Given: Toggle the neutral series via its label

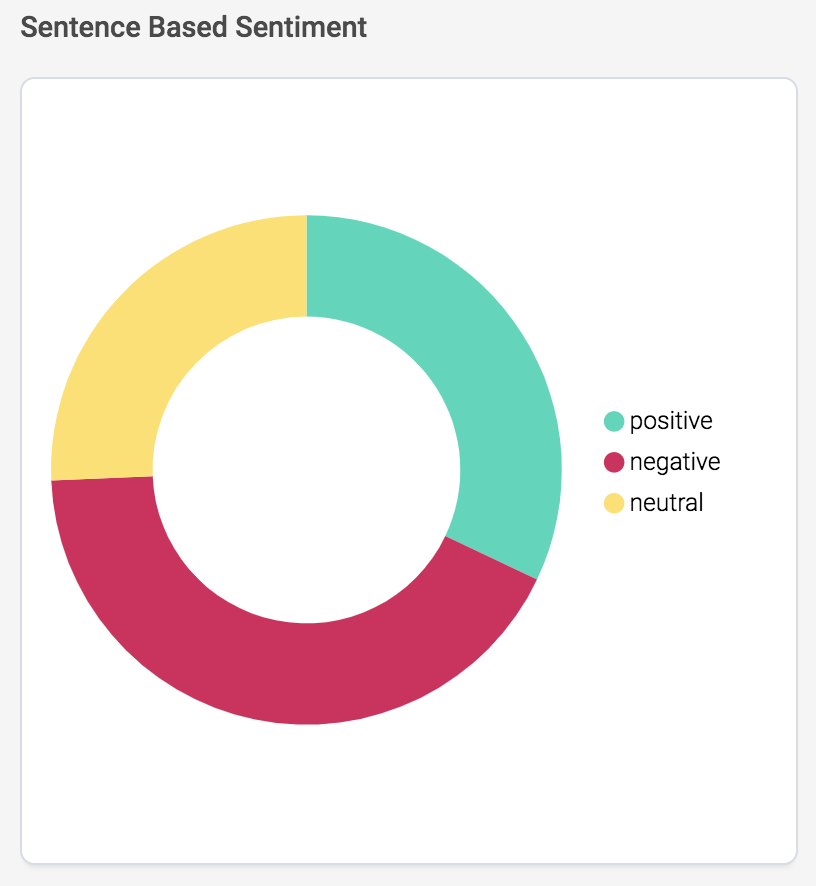Looking at the screenshot, I should [666, 503].
